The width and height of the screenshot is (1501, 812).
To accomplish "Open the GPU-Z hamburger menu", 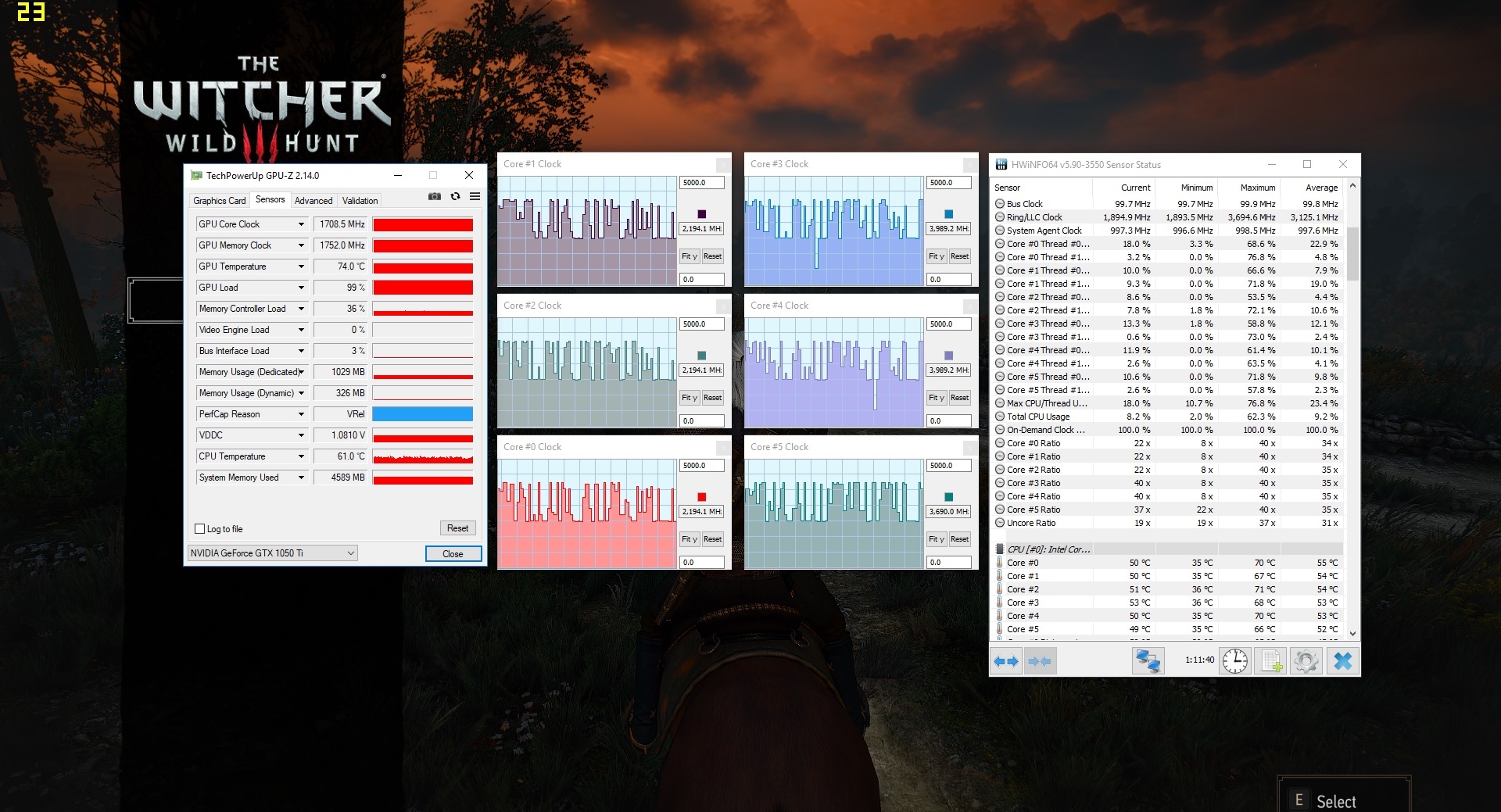I will coord(475,196).
